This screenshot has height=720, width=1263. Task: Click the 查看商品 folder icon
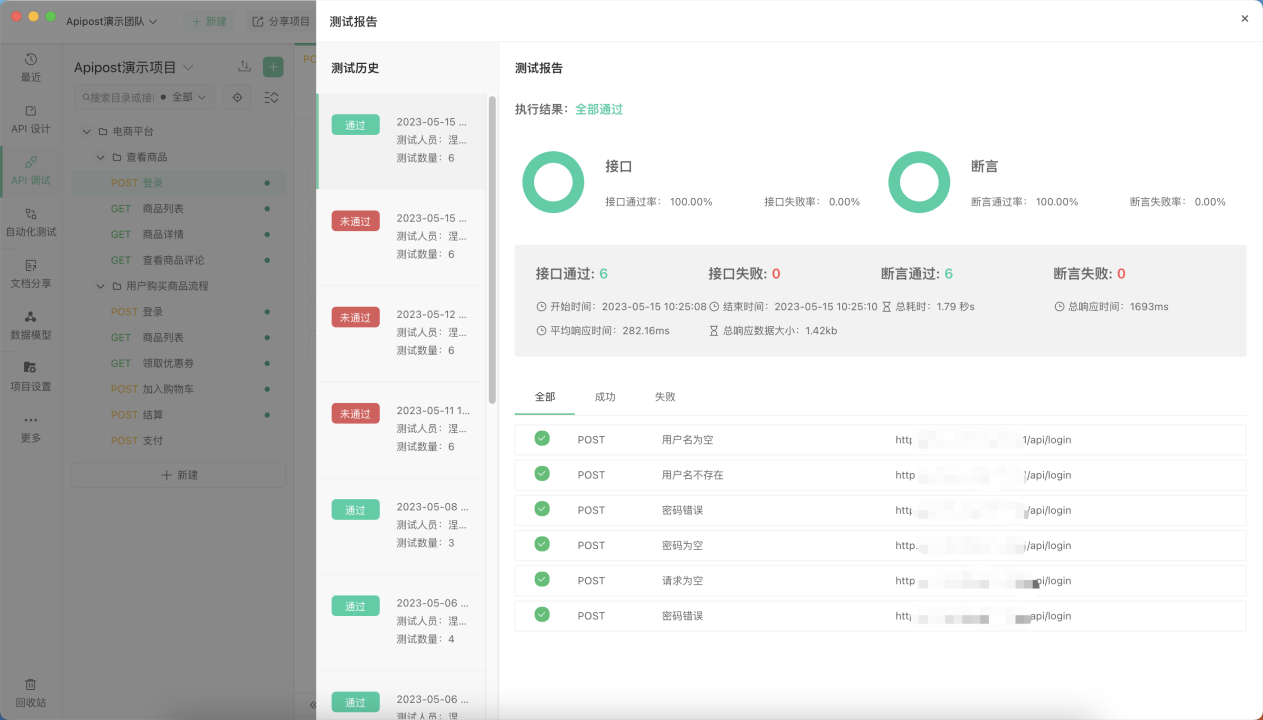tap(116, 157)
